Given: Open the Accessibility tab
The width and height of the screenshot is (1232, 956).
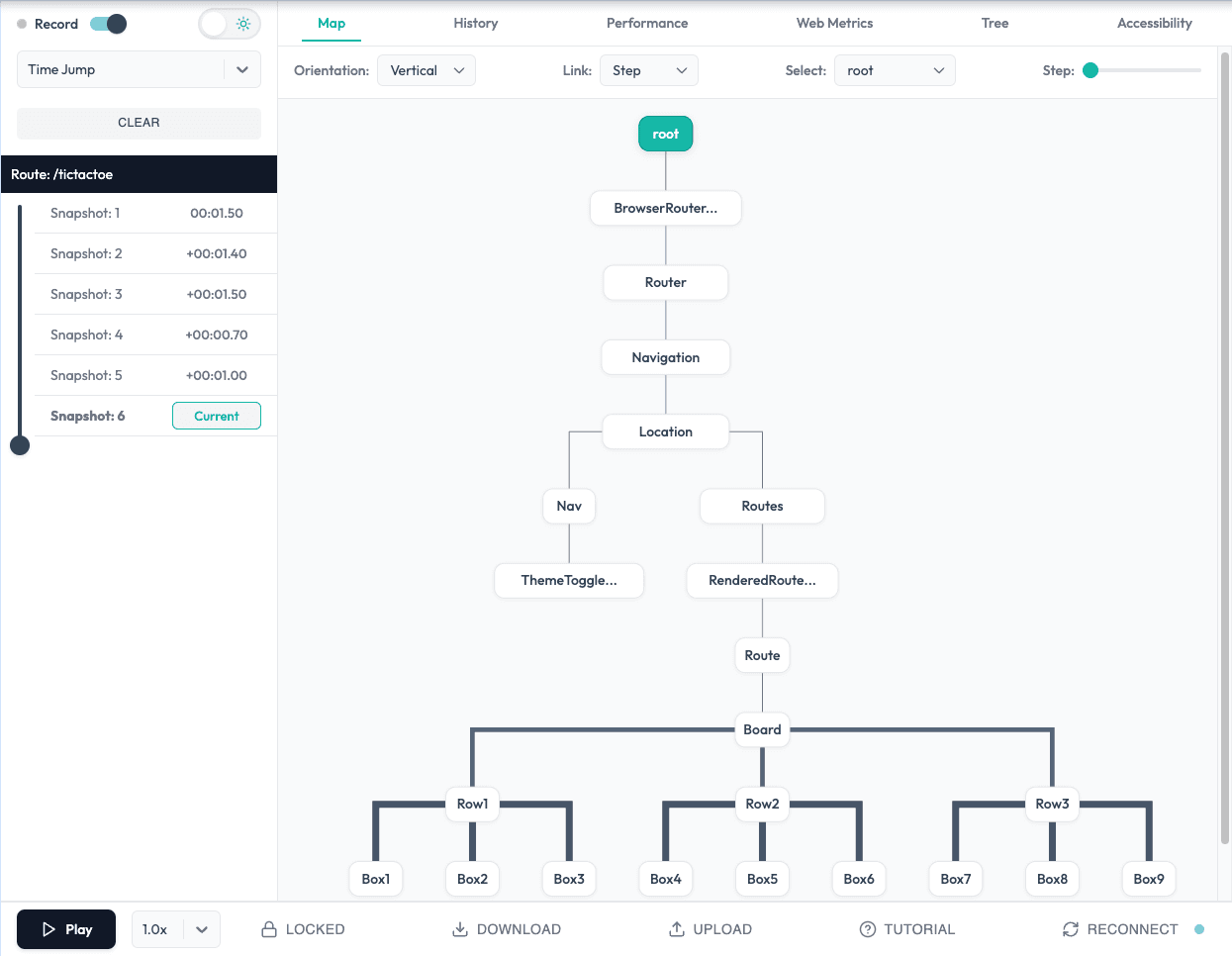Looking at the screenshot, I should [1155, 23].
